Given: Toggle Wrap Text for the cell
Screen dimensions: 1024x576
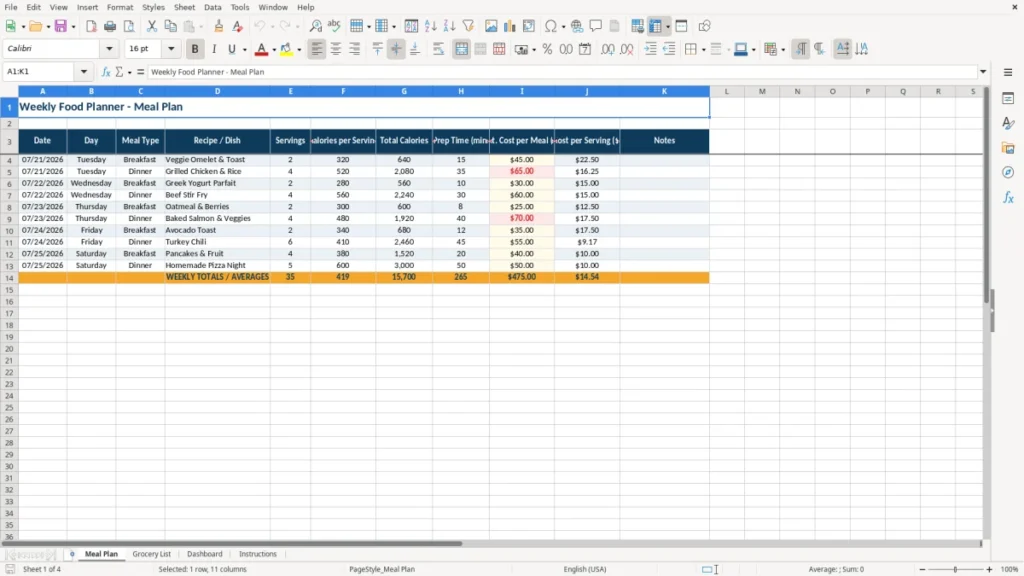Looking at the screenshot, I should pos(438,49).
